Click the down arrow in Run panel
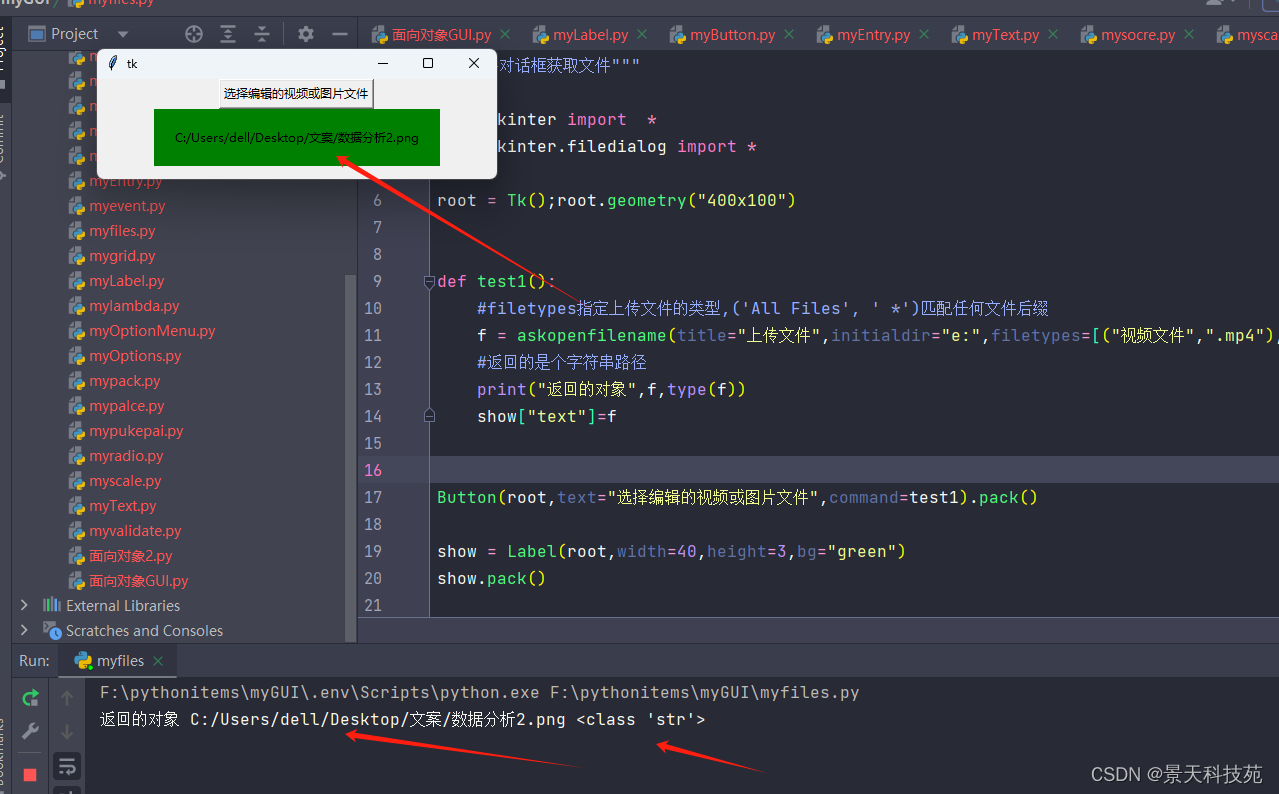 point(67,731)
